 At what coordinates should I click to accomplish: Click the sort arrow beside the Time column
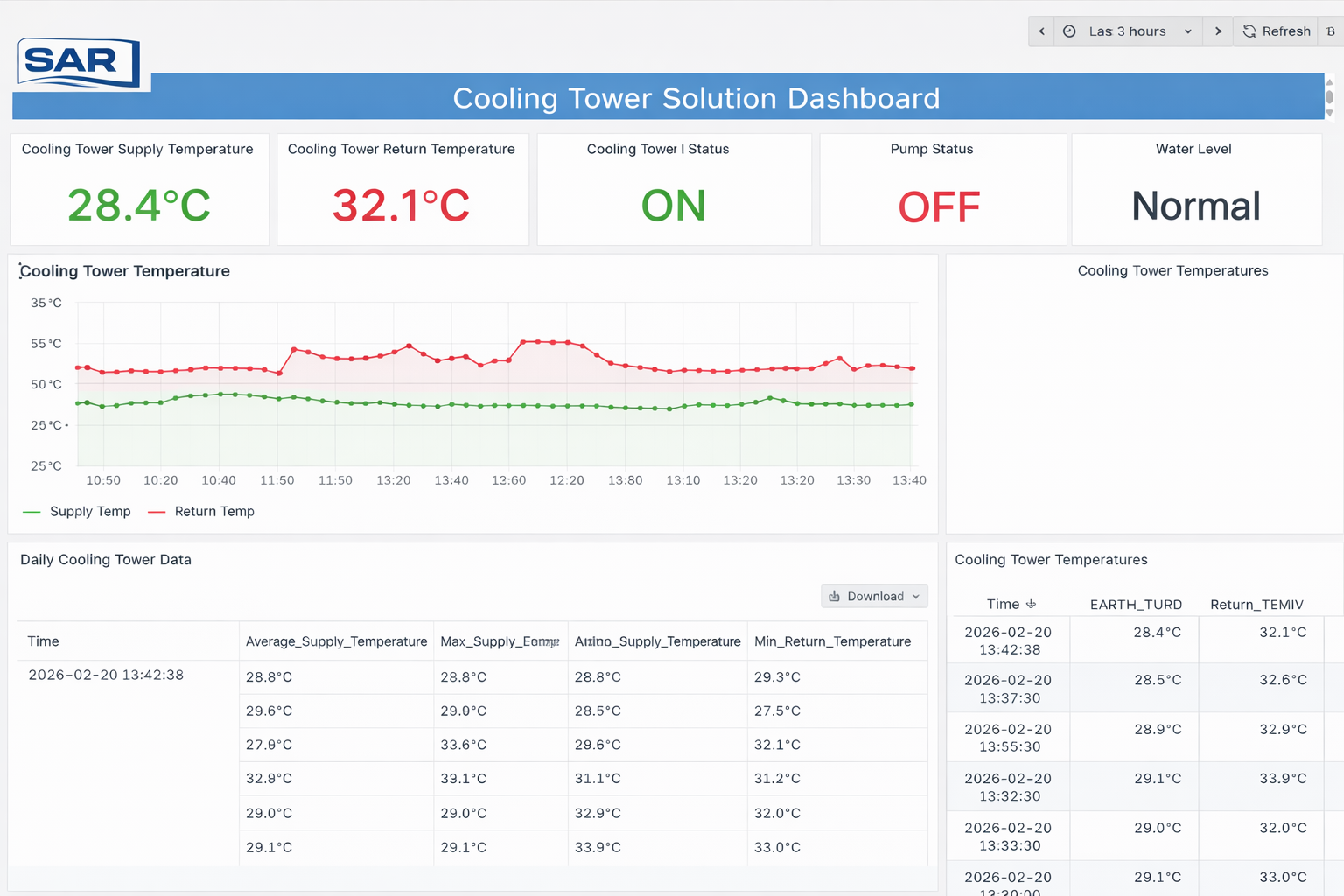coord(1031,604)
